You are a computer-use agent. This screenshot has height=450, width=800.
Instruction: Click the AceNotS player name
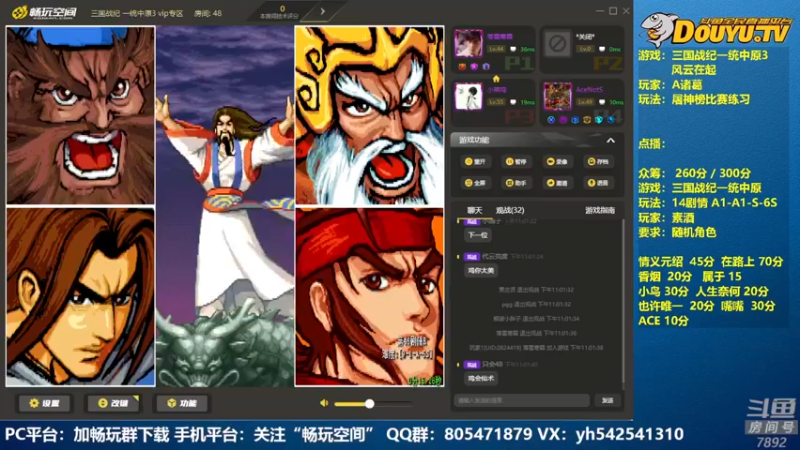pos(589,89)
